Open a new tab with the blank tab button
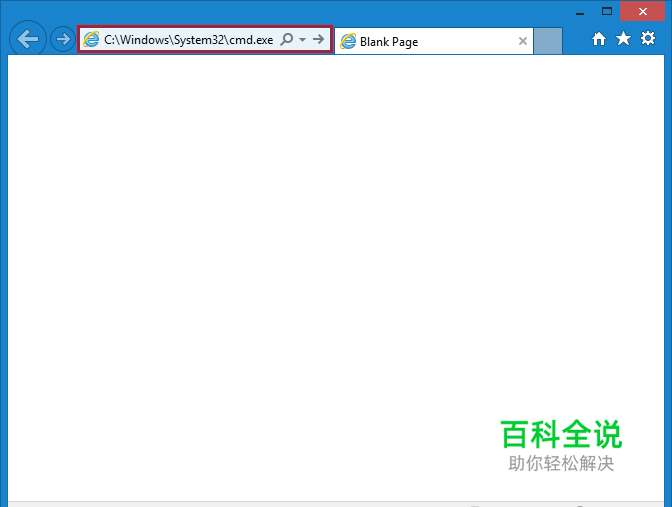Viewport: 672px width, 507px height. [x=548, y=41]
